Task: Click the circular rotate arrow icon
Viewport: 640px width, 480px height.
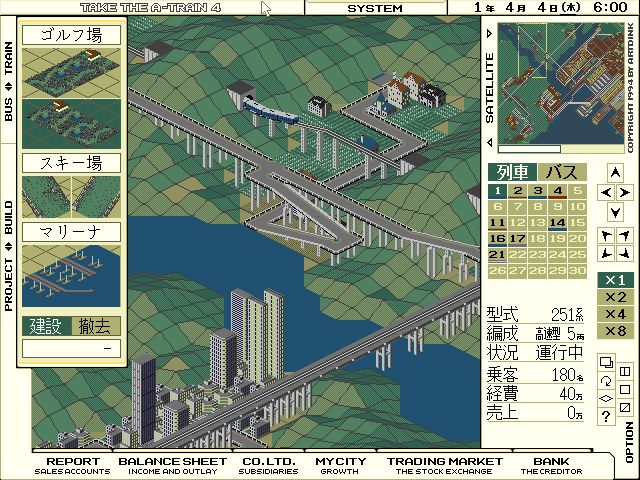Action: 606,380
